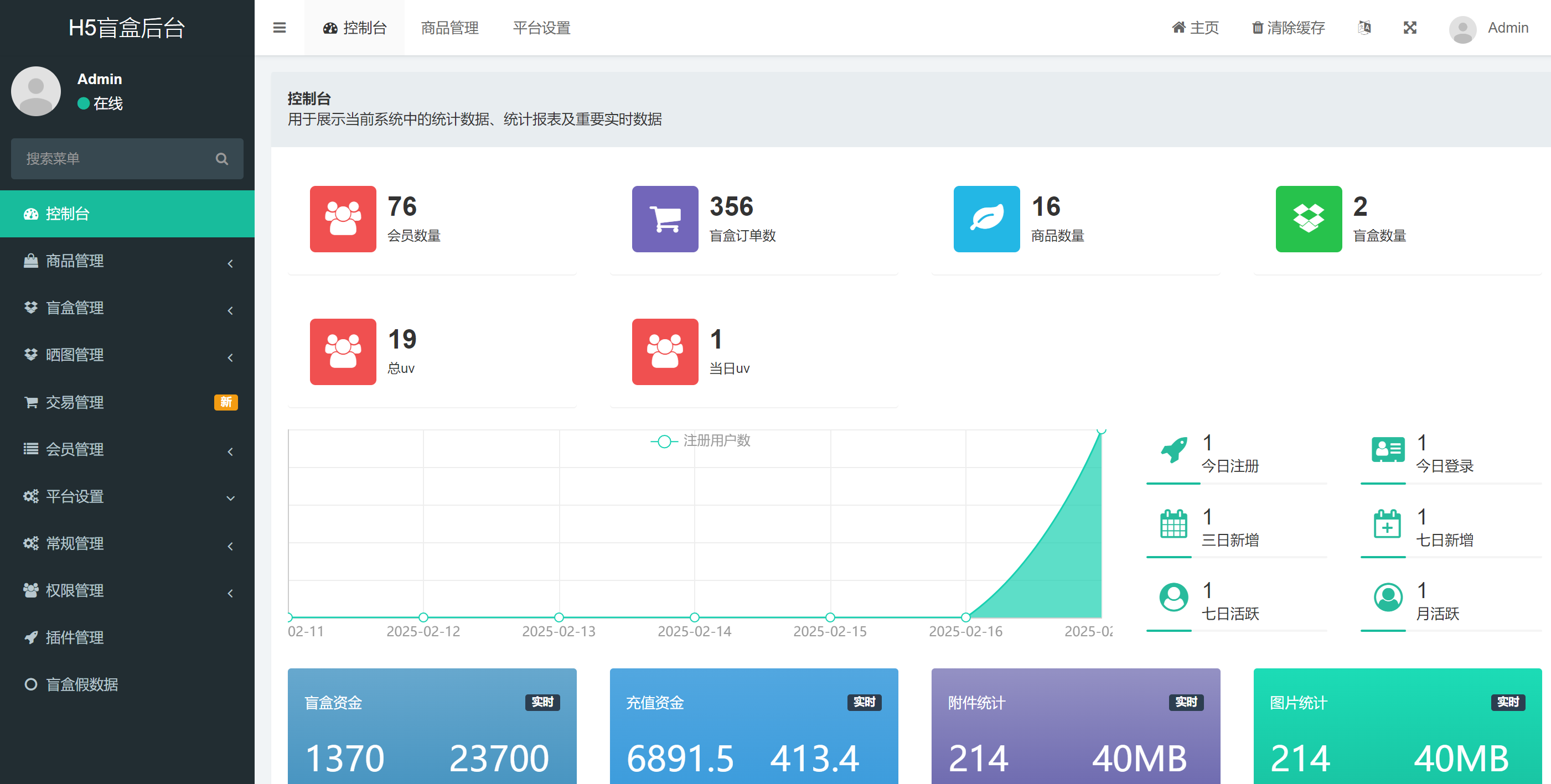Click the fullscreen expand icon

[1409, 28]
